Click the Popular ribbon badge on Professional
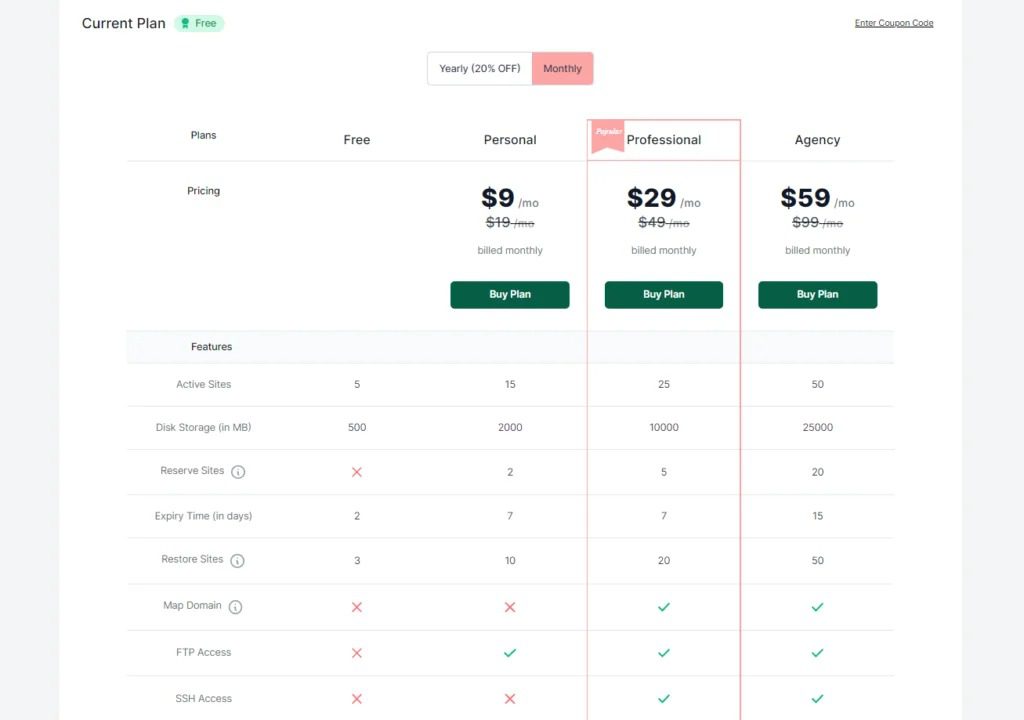 607,137
